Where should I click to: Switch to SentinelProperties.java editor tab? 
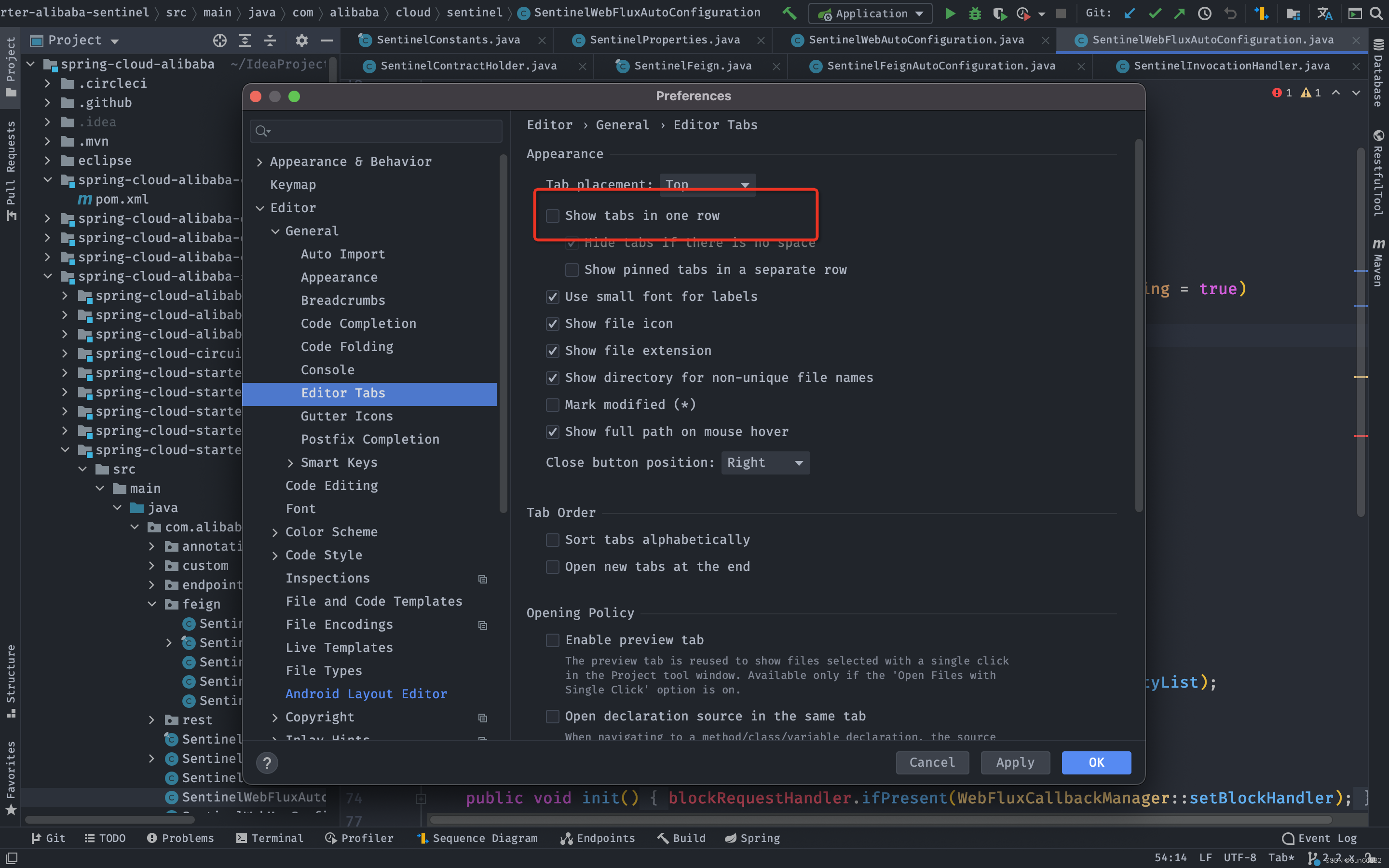[x=665, y=40]
